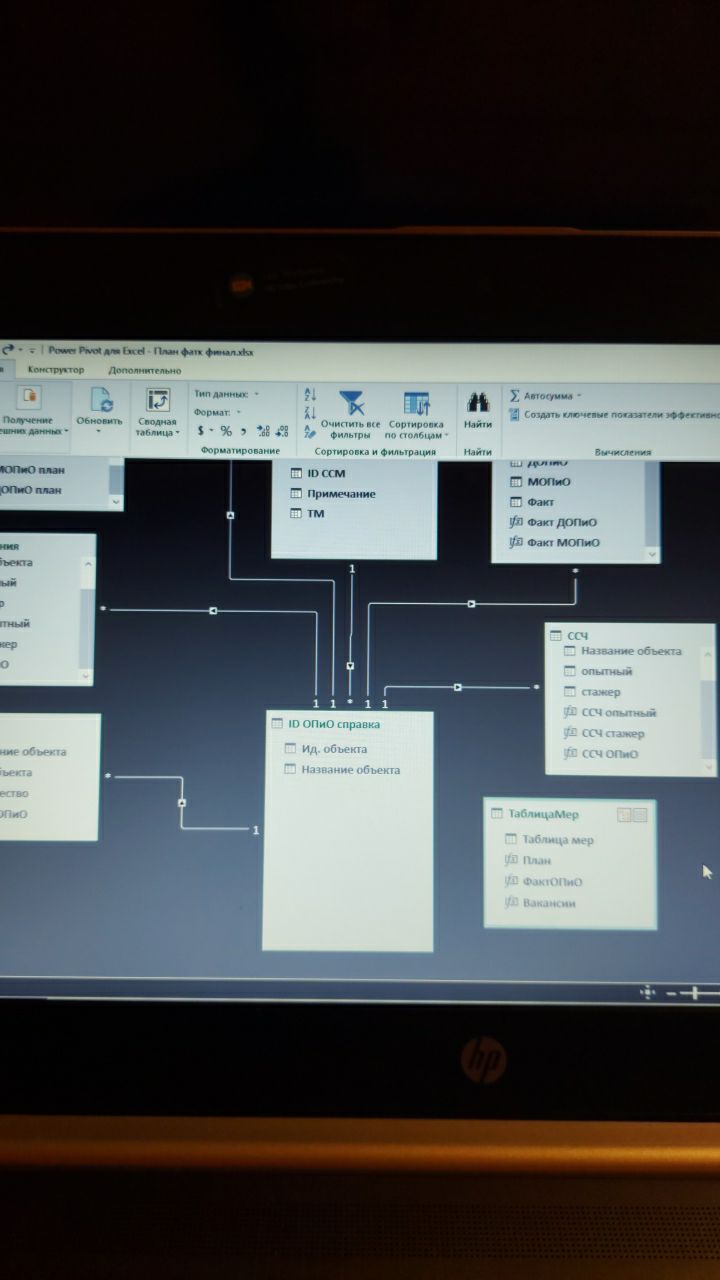Click redo arrow in quick access toolbar
The height and width of the screenshot is (1280, 720).
point(8,350)
